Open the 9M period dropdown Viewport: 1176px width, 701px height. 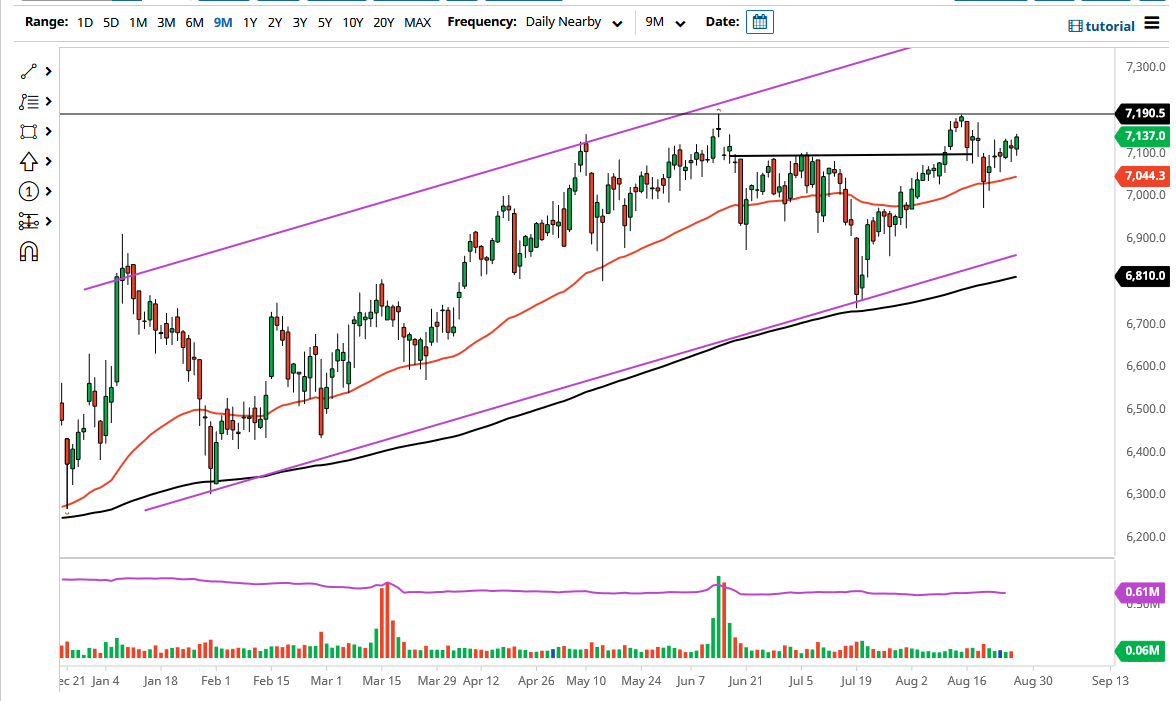click(665, 21)
